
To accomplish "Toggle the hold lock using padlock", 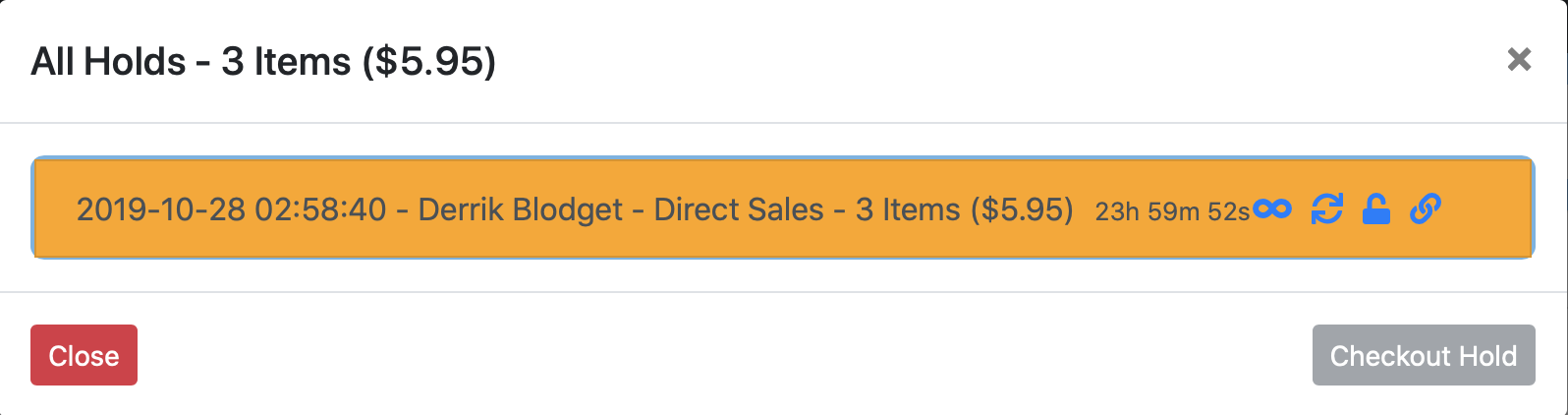I will 1376,208.
